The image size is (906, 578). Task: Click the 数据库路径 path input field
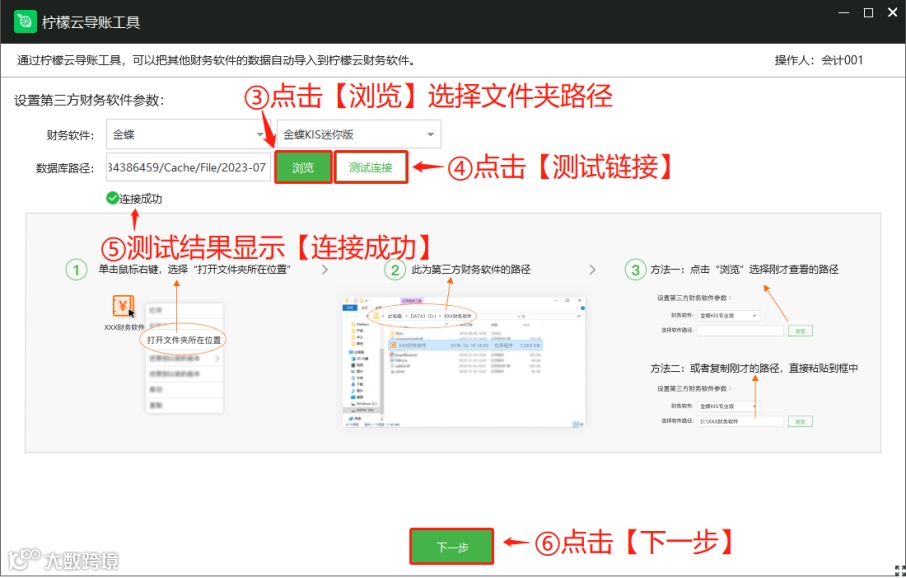tap(188, 168)
